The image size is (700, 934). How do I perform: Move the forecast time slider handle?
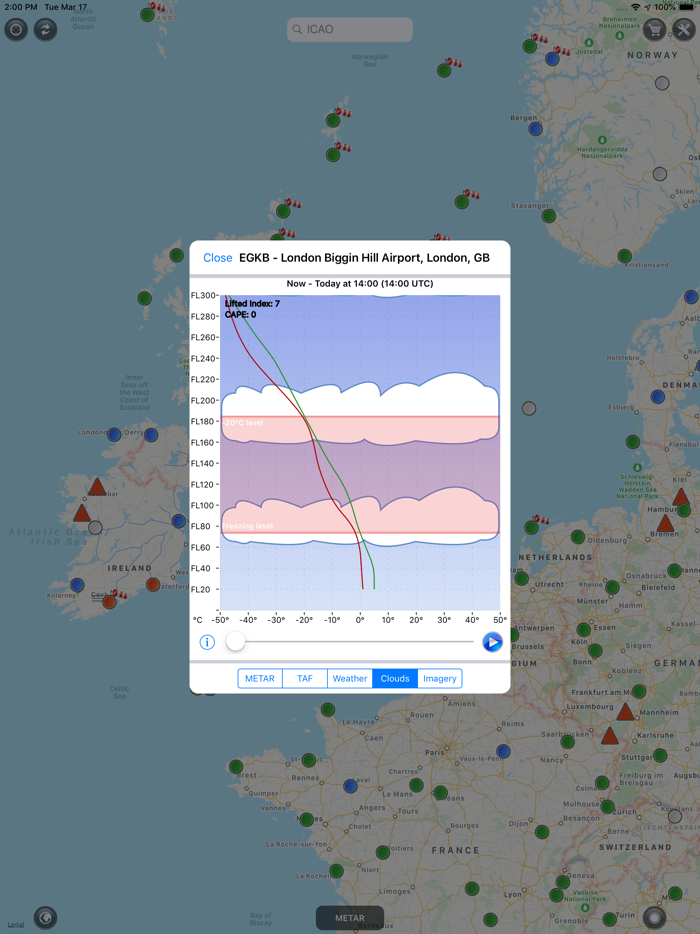tap(235, 642)
